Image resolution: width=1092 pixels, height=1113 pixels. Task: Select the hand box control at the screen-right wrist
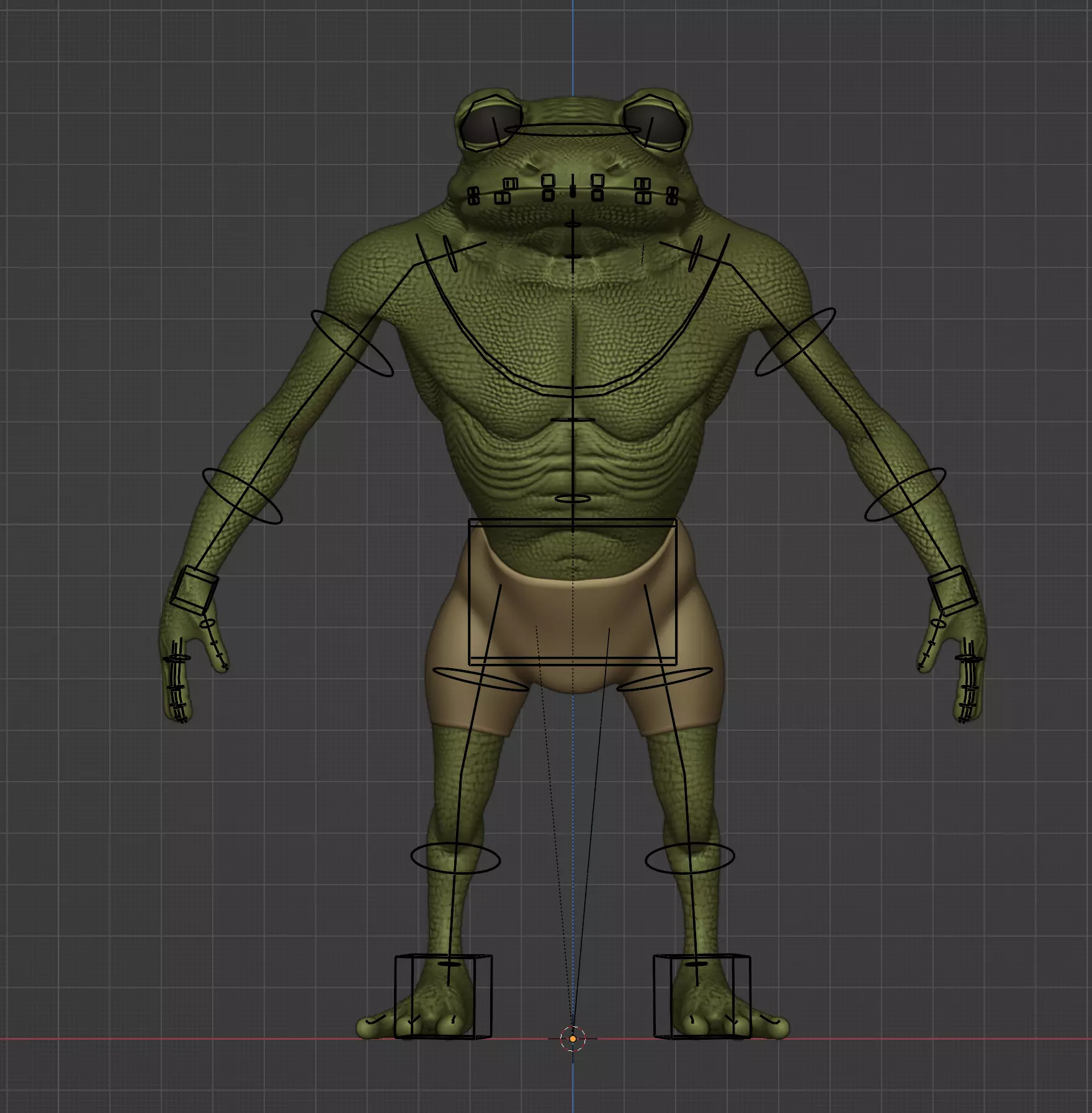click(x=952, y=590)
